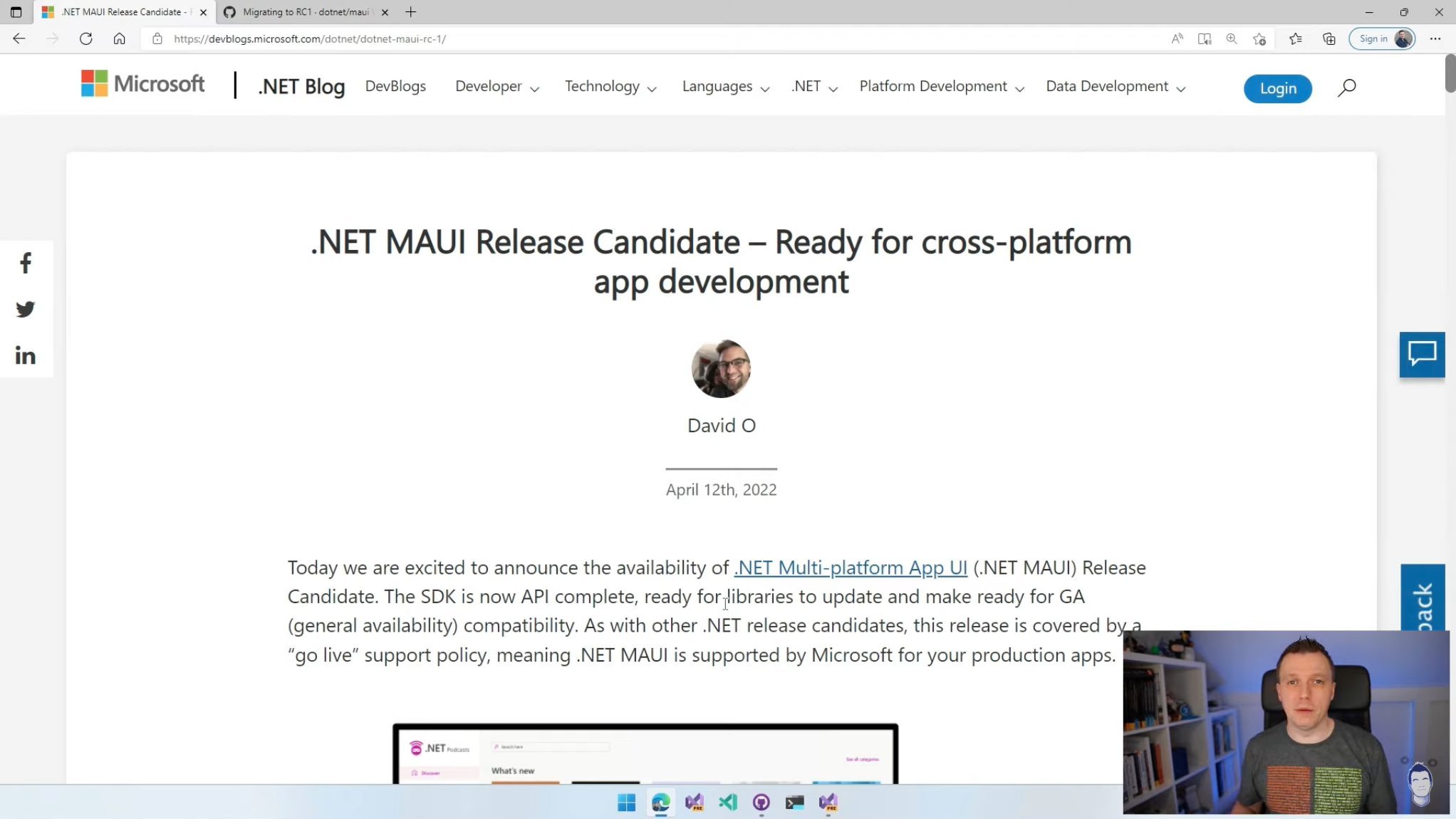Screen dimensions: 1456x819
Task: Share article on Facebook
Action: (26, 264)
